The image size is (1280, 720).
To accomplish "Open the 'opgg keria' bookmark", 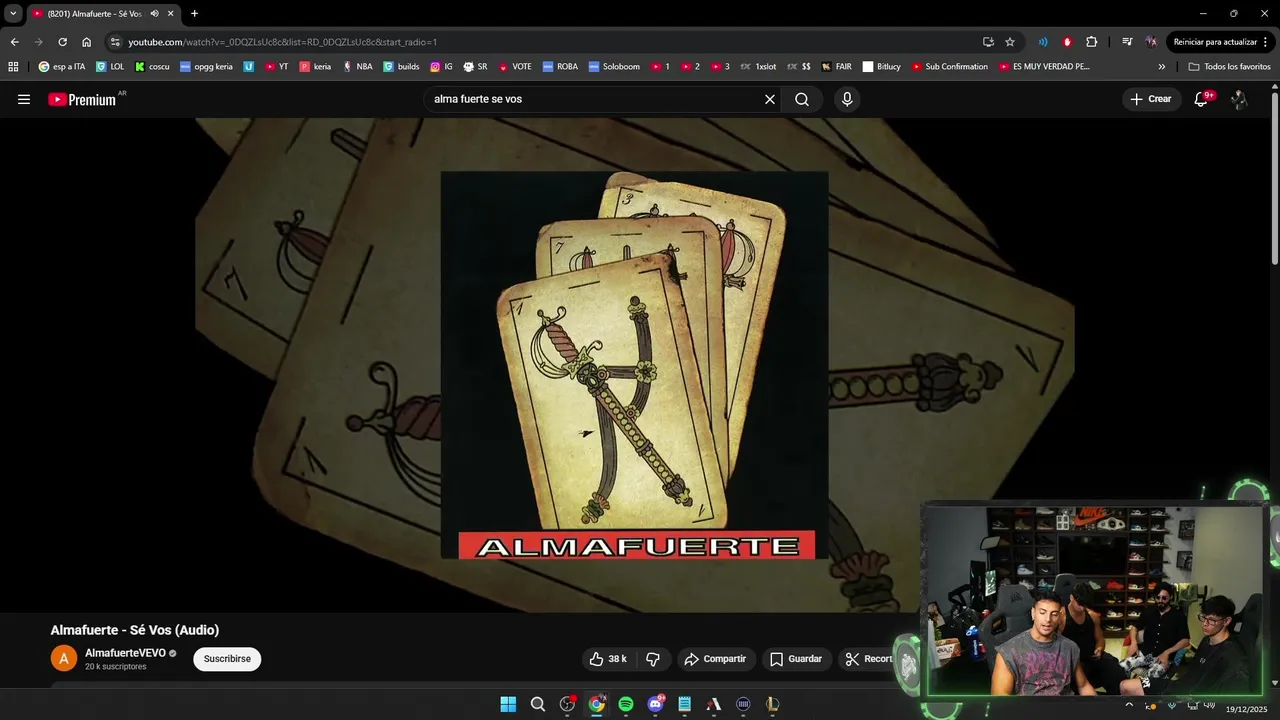I will coord(207,67).
